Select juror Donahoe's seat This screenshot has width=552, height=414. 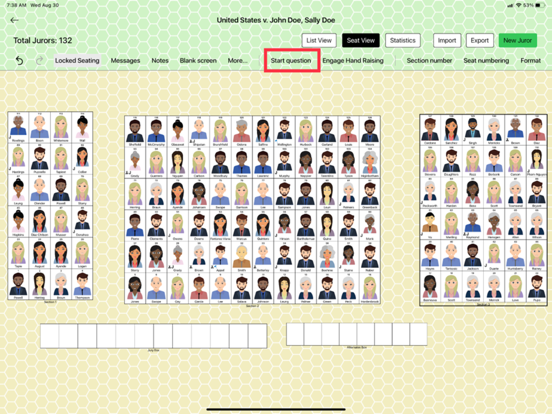[x=82, y=221]
